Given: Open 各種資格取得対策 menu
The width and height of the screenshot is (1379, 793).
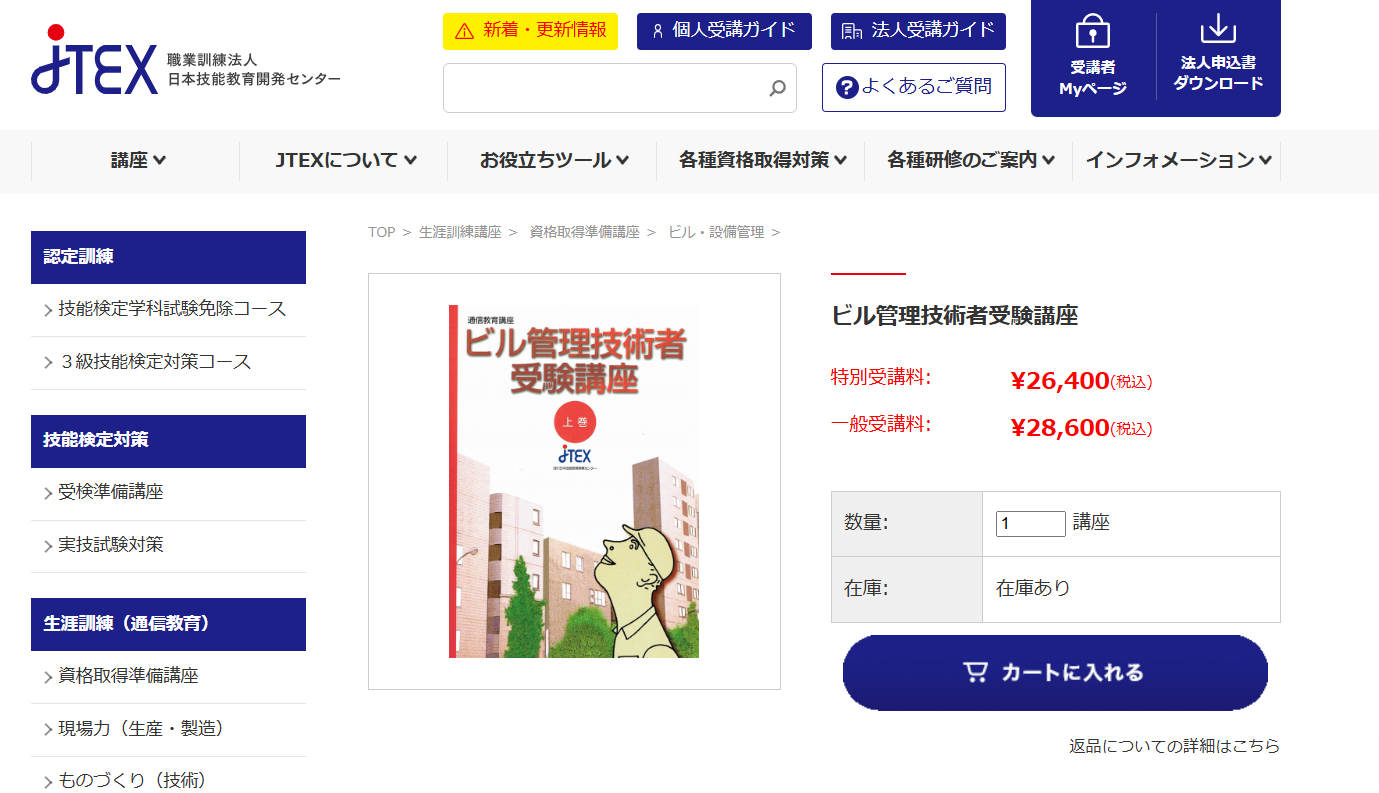Looking at the screenshot, I should click(762, 160).
